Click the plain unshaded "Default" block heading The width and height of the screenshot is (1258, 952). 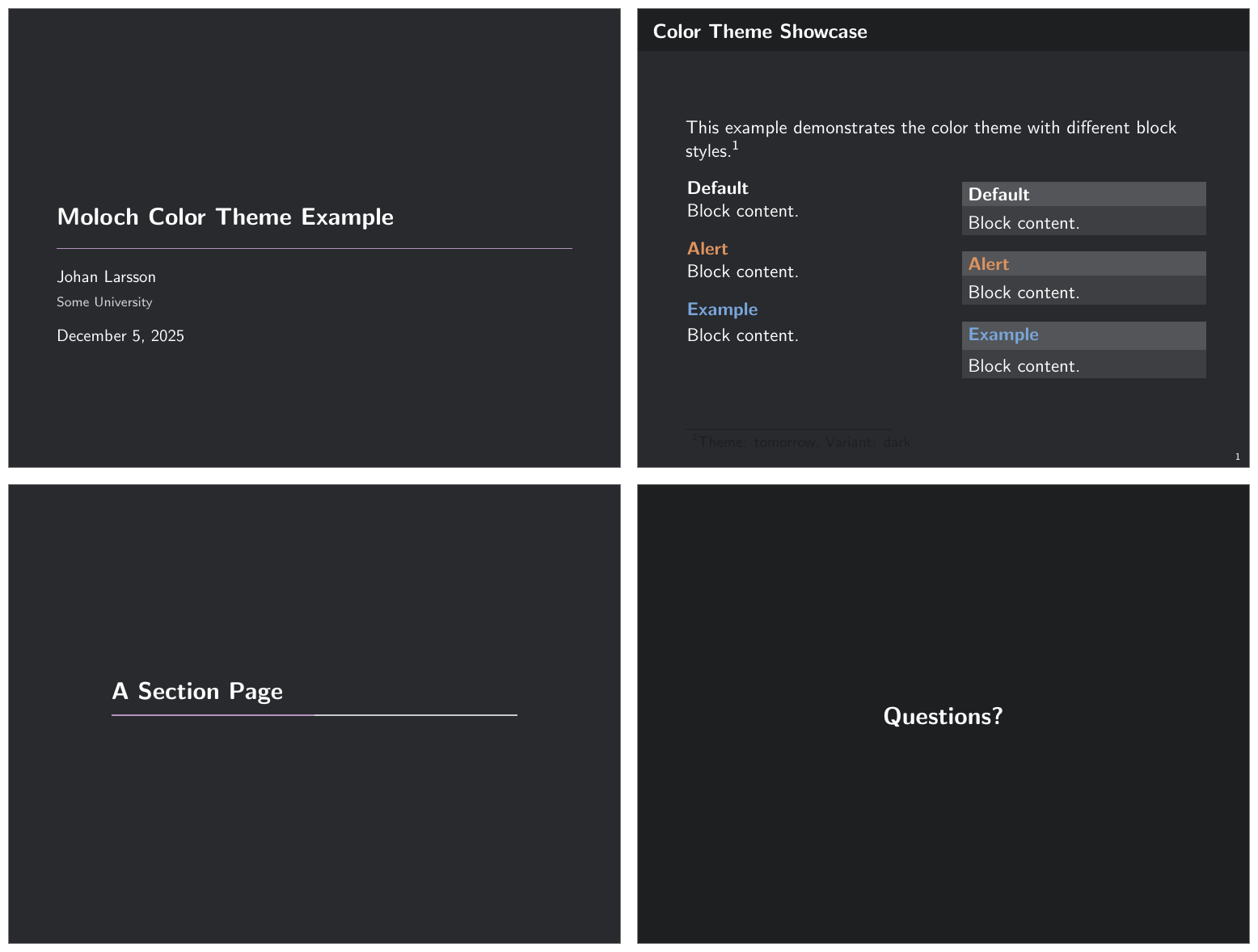(x=717, y=188)
